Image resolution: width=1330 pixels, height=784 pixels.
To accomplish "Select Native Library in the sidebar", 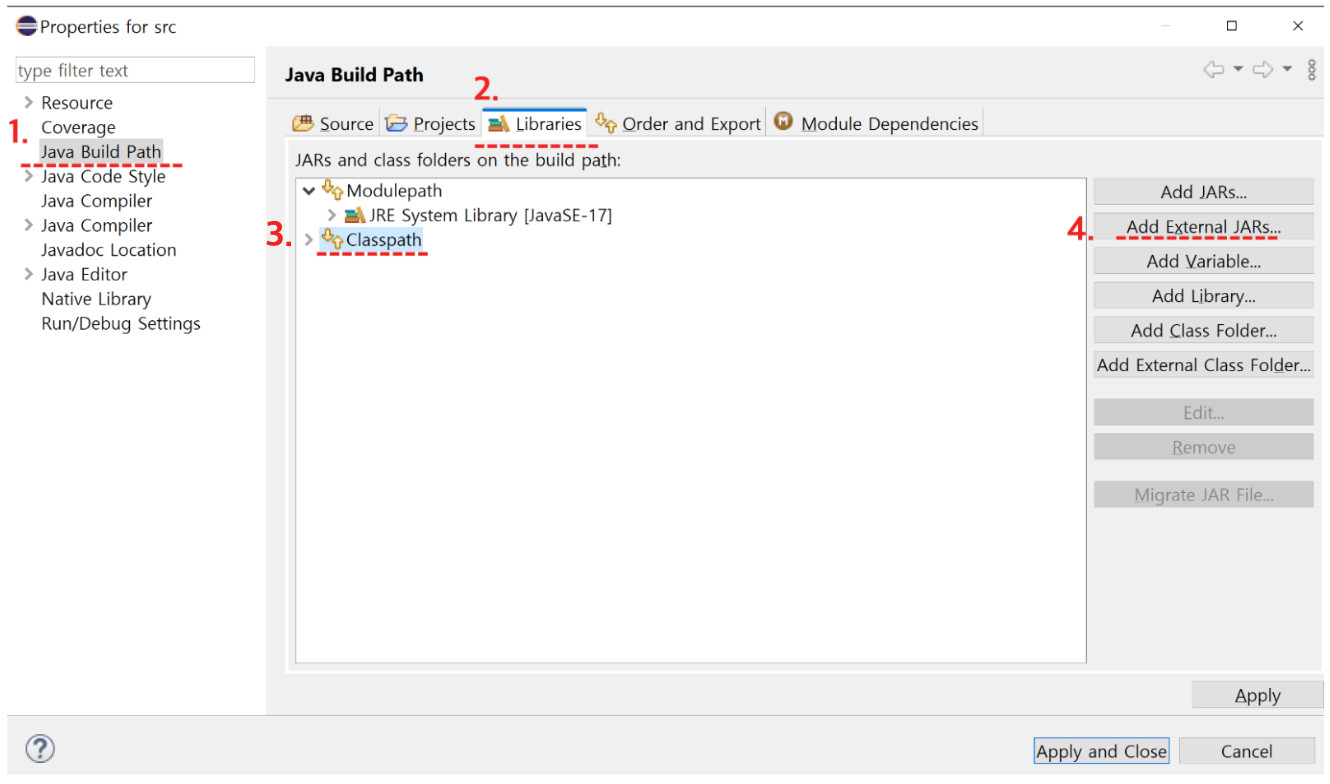I will (96, 298).
